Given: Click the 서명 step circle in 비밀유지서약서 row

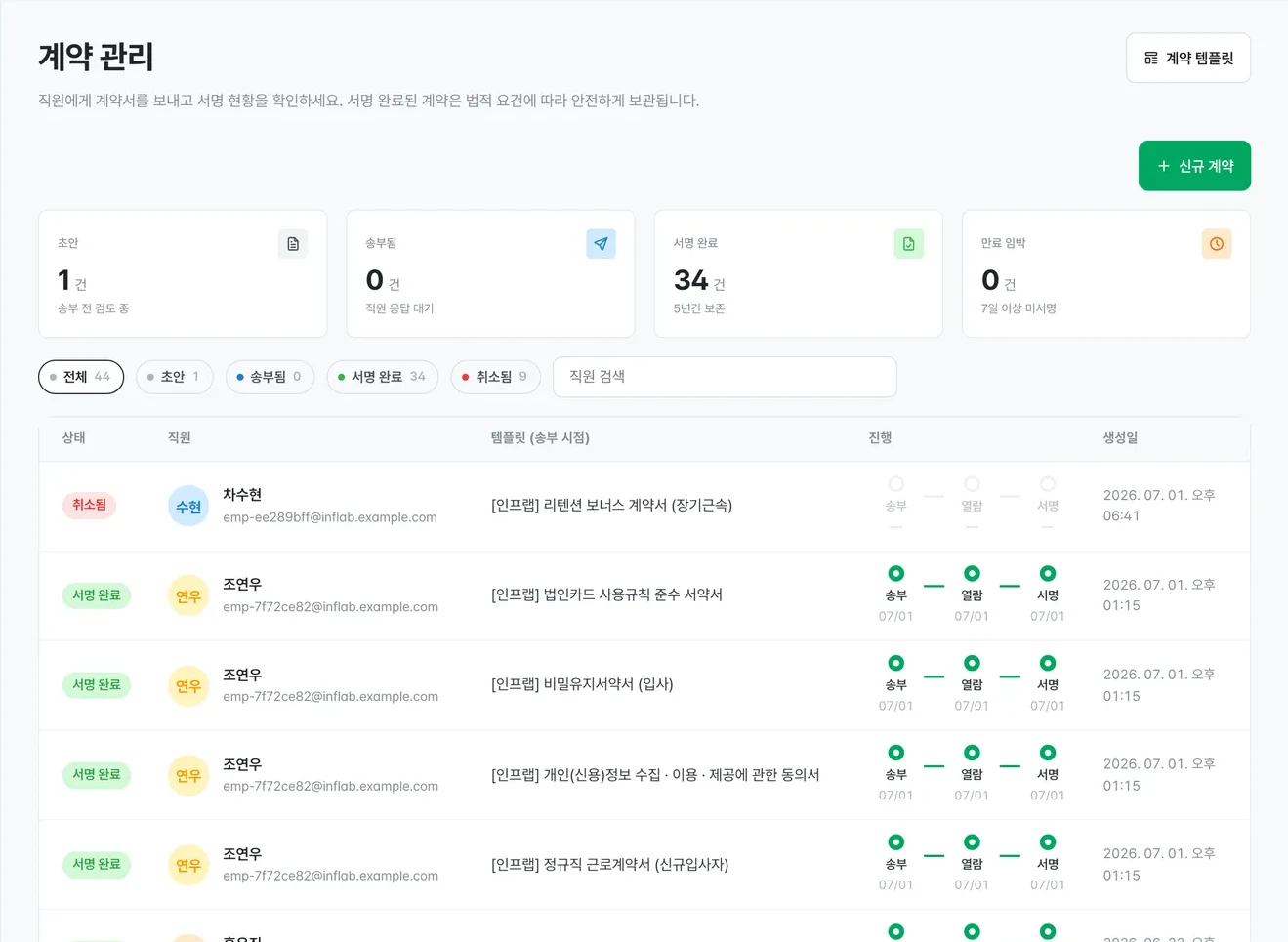Looking at the screenshot, I should (1048, 664).
